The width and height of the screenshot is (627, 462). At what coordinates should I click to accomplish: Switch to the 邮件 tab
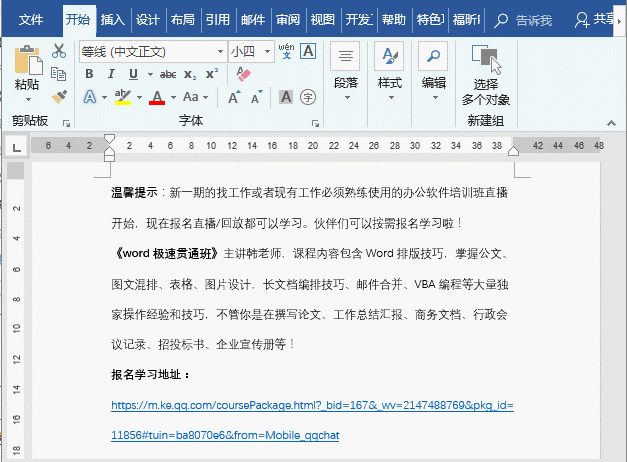point(253,20)
